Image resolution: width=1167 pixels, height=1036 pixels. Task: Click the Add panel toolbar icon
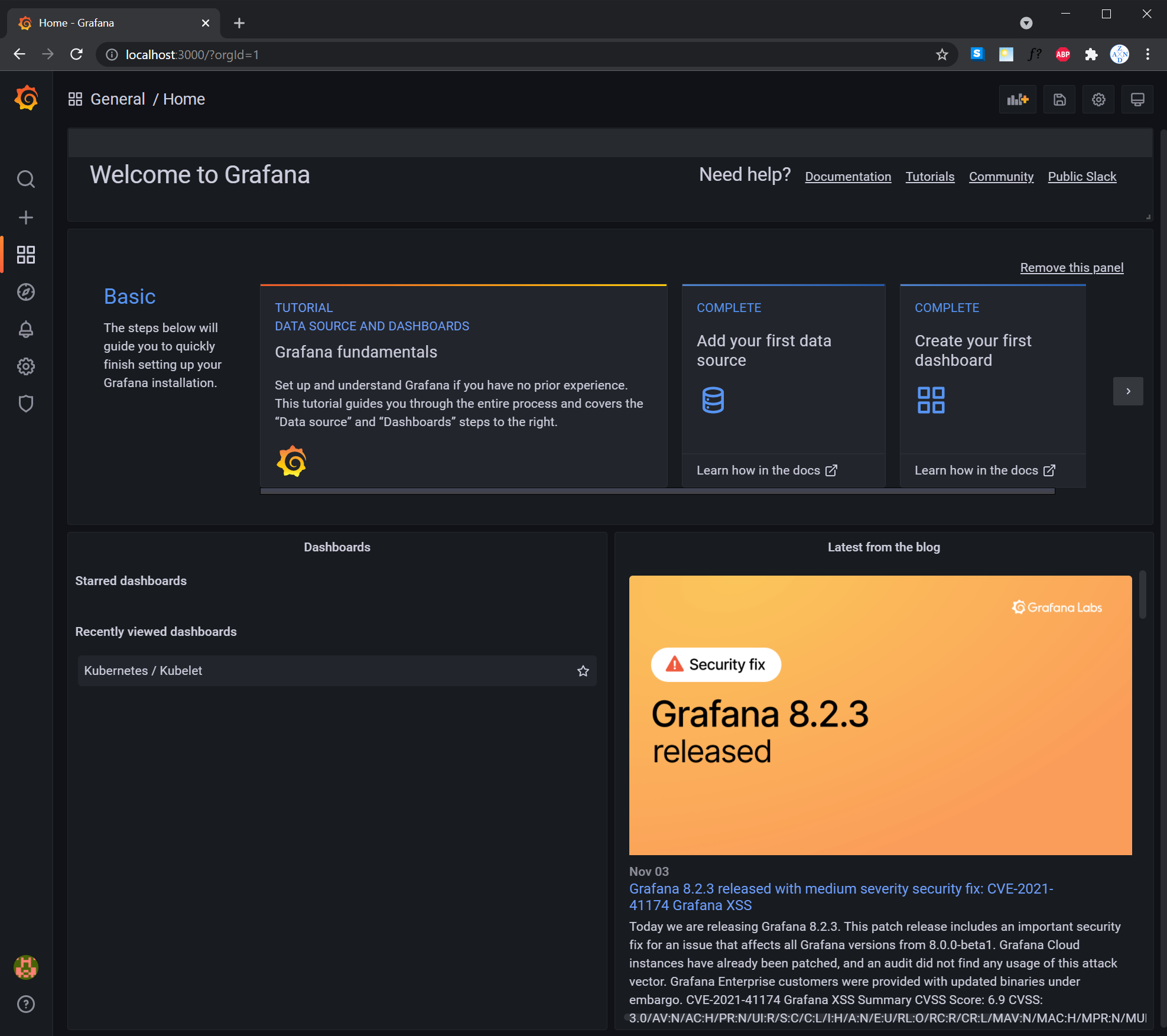click(1017, 99)
